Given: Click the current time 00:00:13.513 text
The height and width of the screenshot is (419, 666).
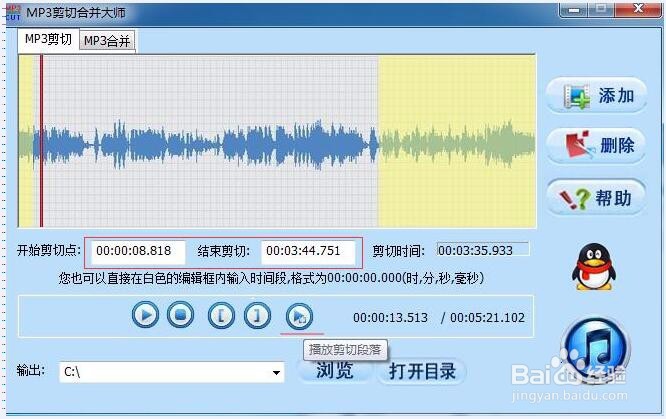Looking at the screenshot, I should click(x=390, y=317).
